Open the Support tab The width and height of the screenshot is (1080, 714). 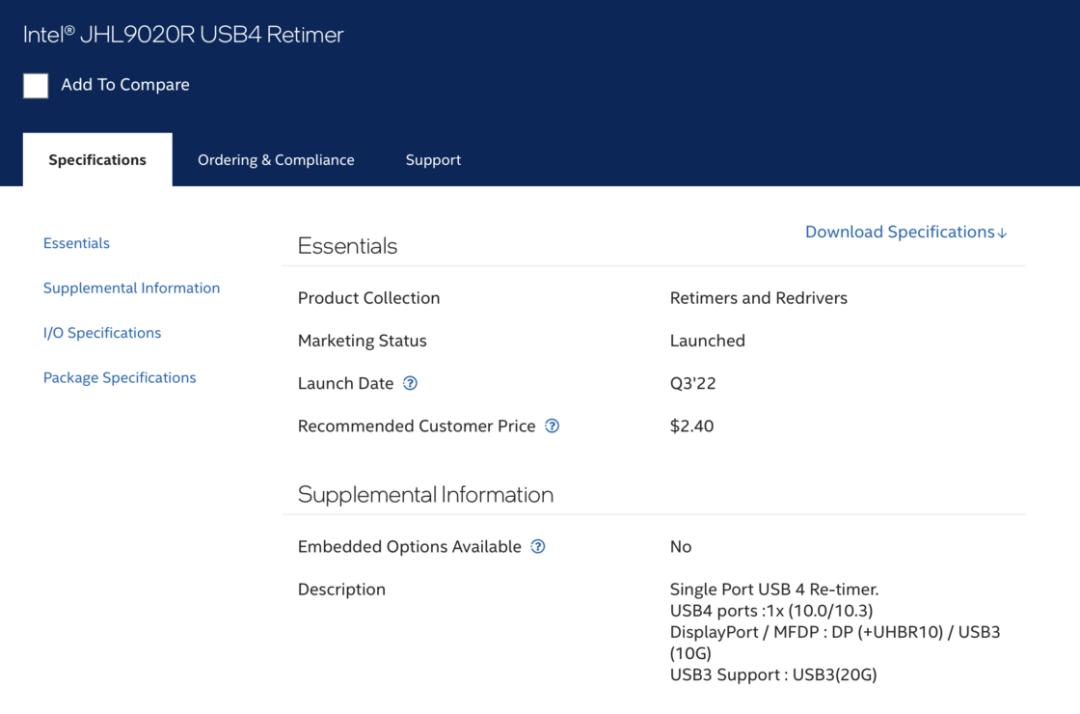pos(433,160)
